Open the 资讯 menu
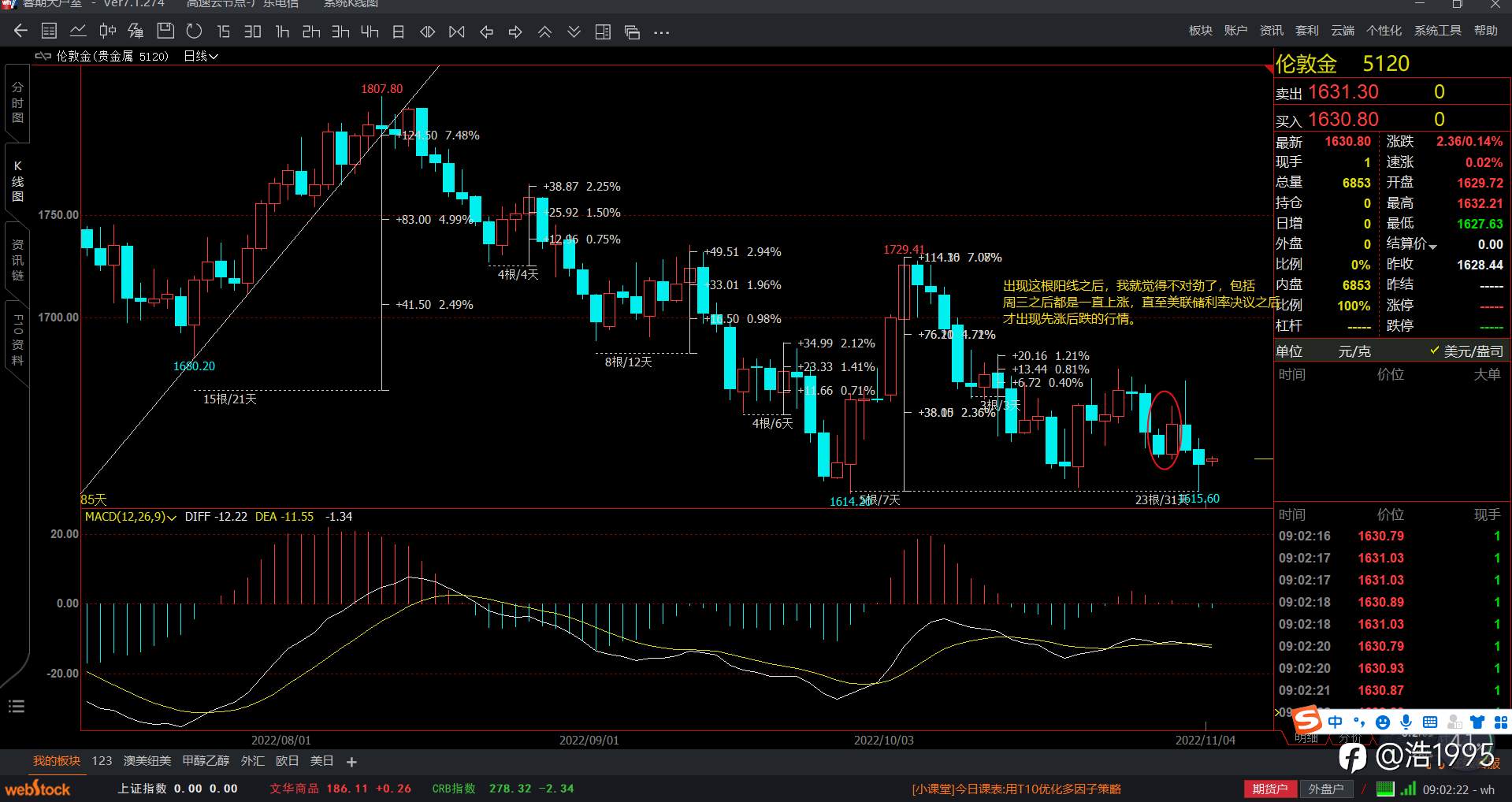The image size is (1512, 802). [x=1271, y=31]
